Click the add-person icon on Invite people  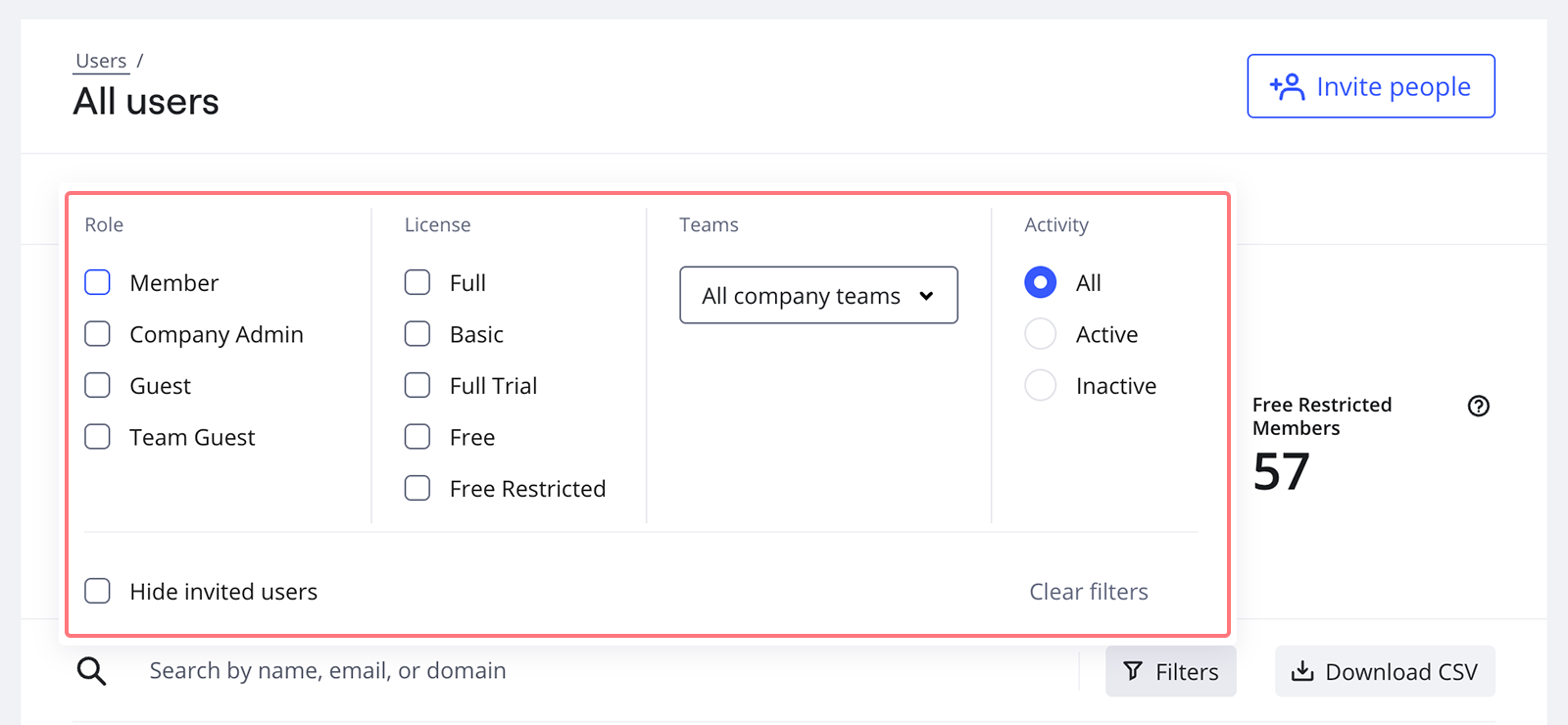(x=1287, y=87)
